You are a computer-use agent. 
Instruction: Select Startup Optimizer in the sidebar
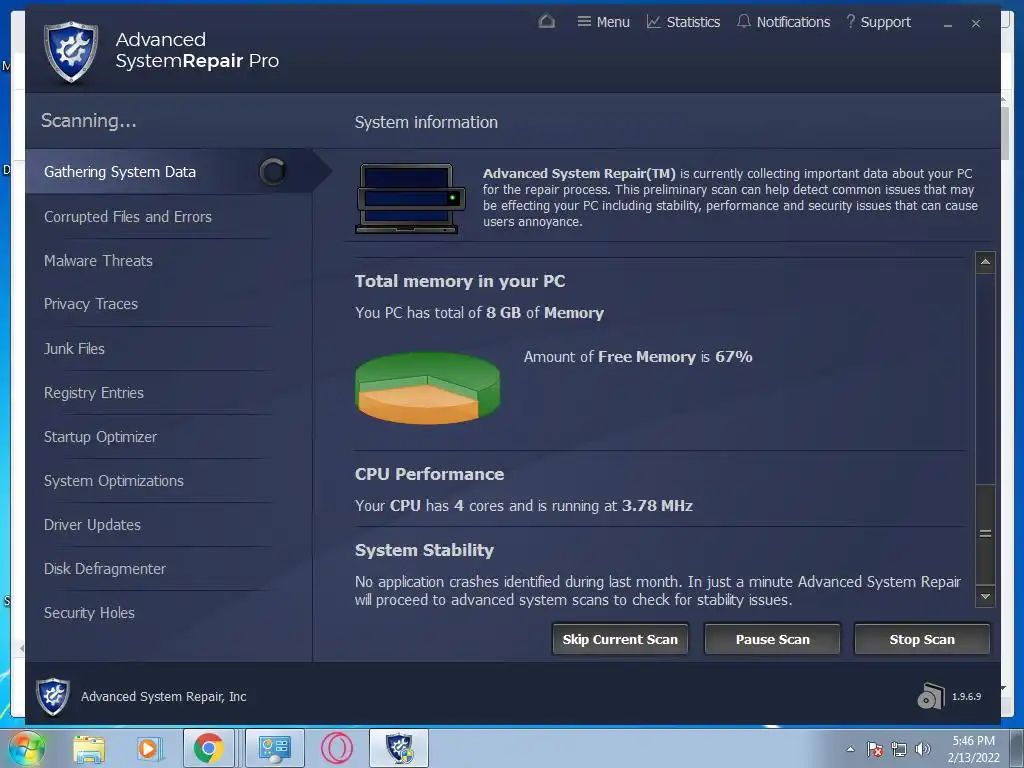pyautogui.click(x=100, y=437)
